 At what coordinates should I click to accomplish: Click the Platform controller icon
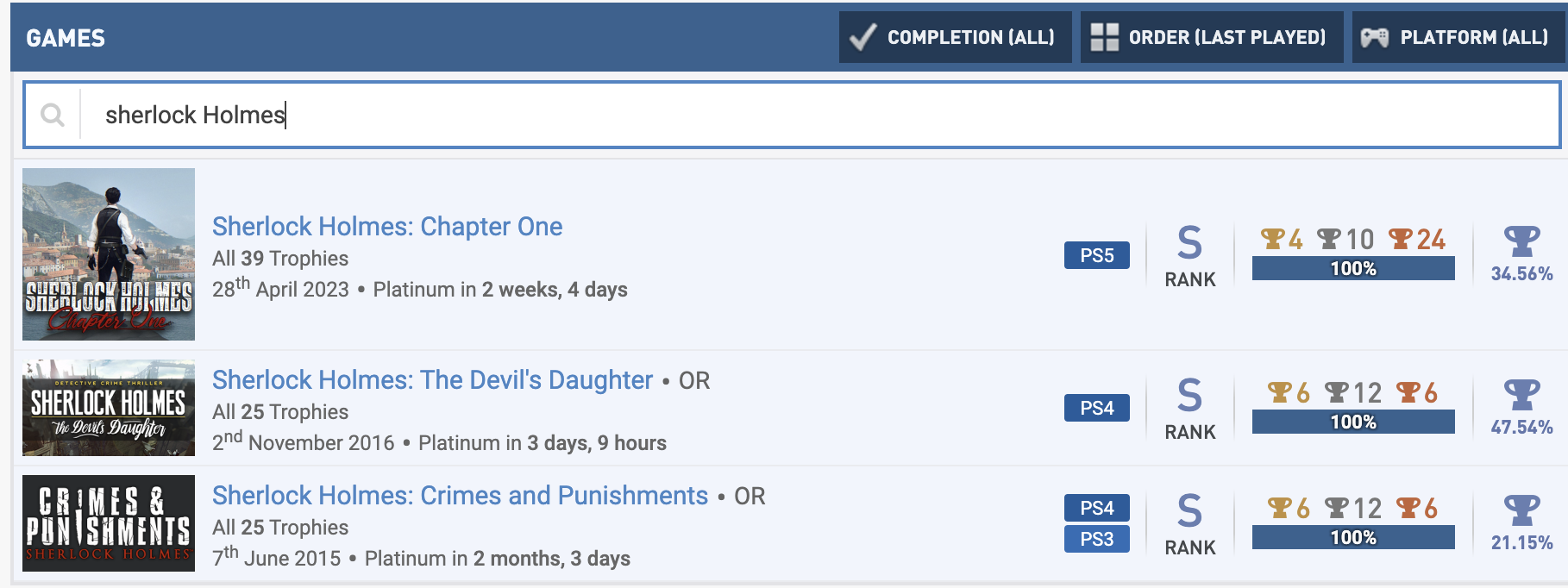(1375, 37)
